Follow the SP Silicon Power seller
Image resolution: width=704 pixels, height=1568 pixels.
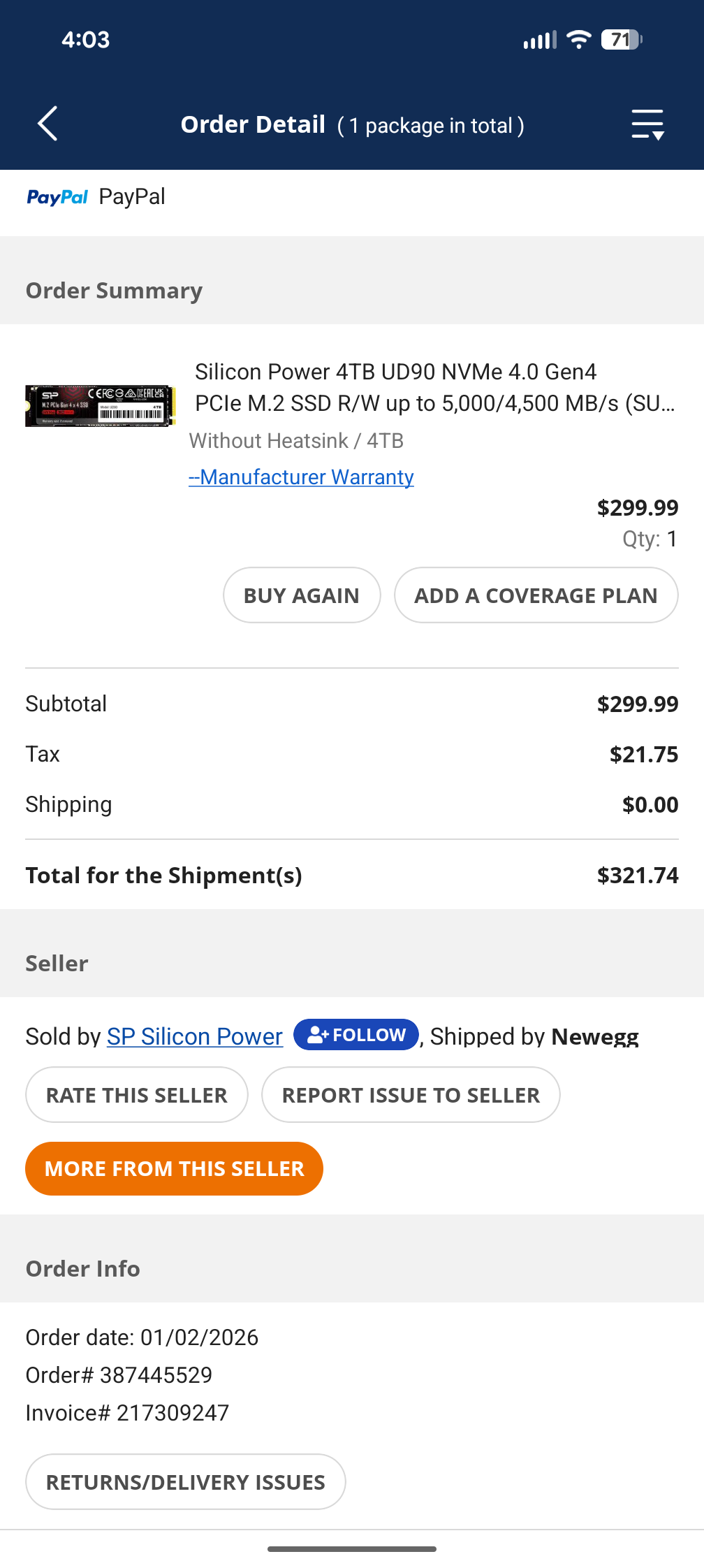pyautogui.click(x=356, y=1035)
